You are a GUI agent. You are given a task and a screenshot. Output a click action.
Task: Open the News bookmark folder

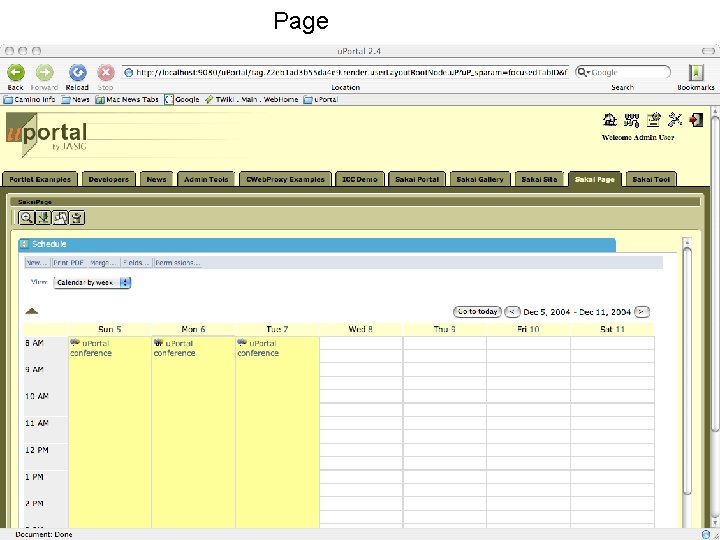(76, 99)
